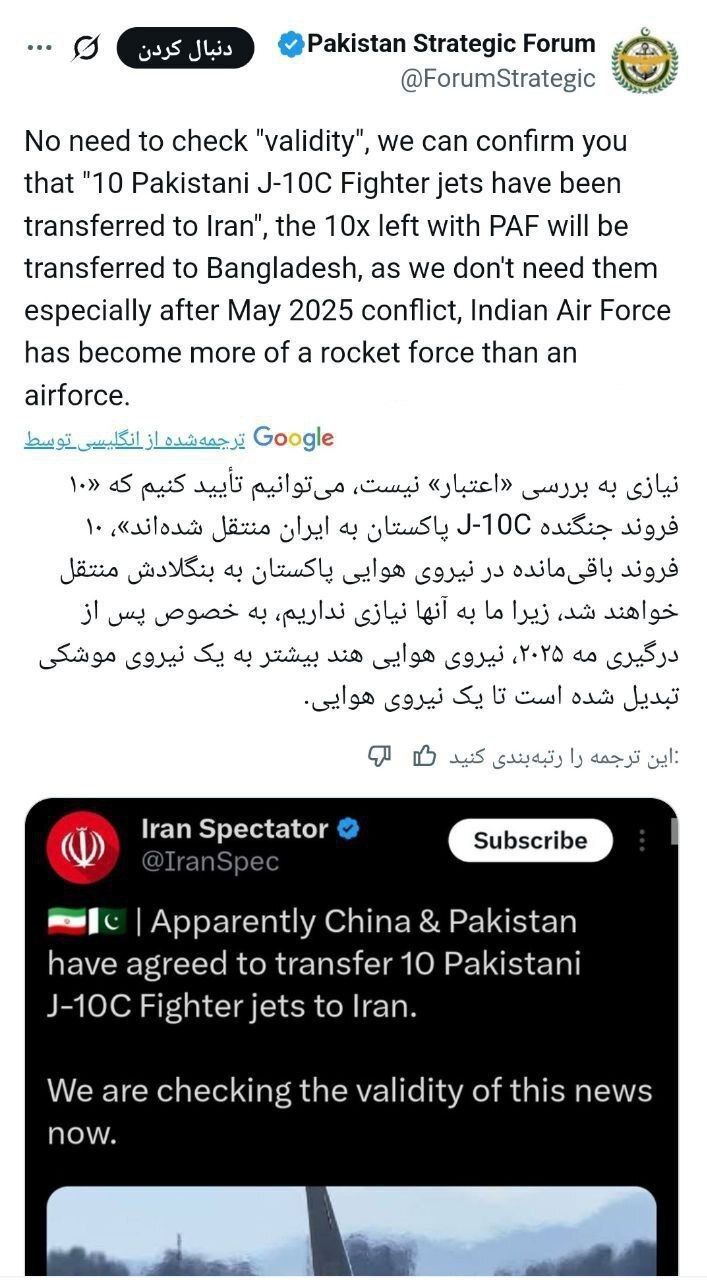Image resolution: width=707 pixels, height=1280 pixels.
Task: Click the Grok slashed-circle icon
Action: pyautogui.click(x=86, y=47)
